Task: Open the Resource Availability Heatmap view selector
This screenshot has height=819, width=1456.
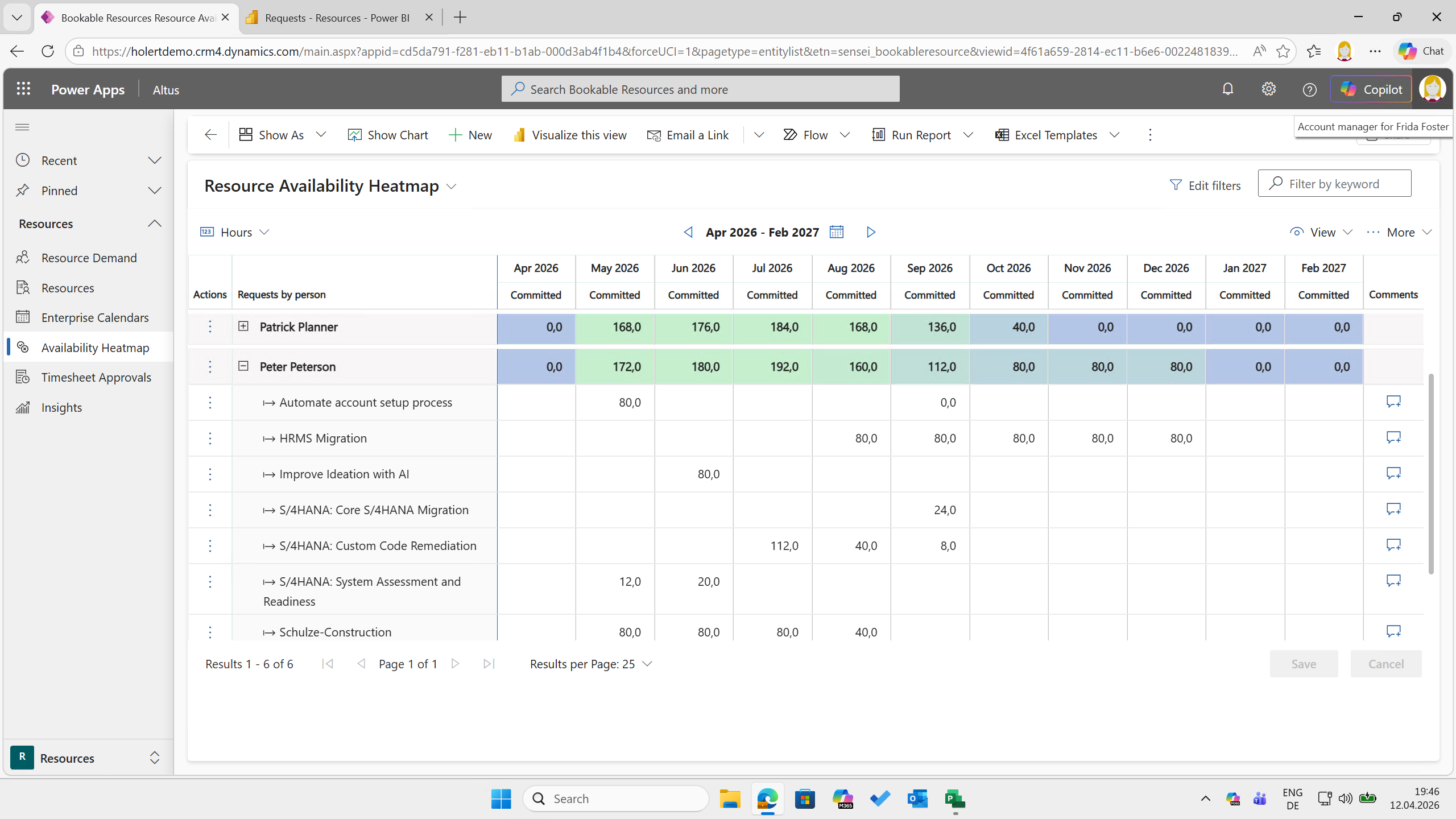Action: point(451,187)
